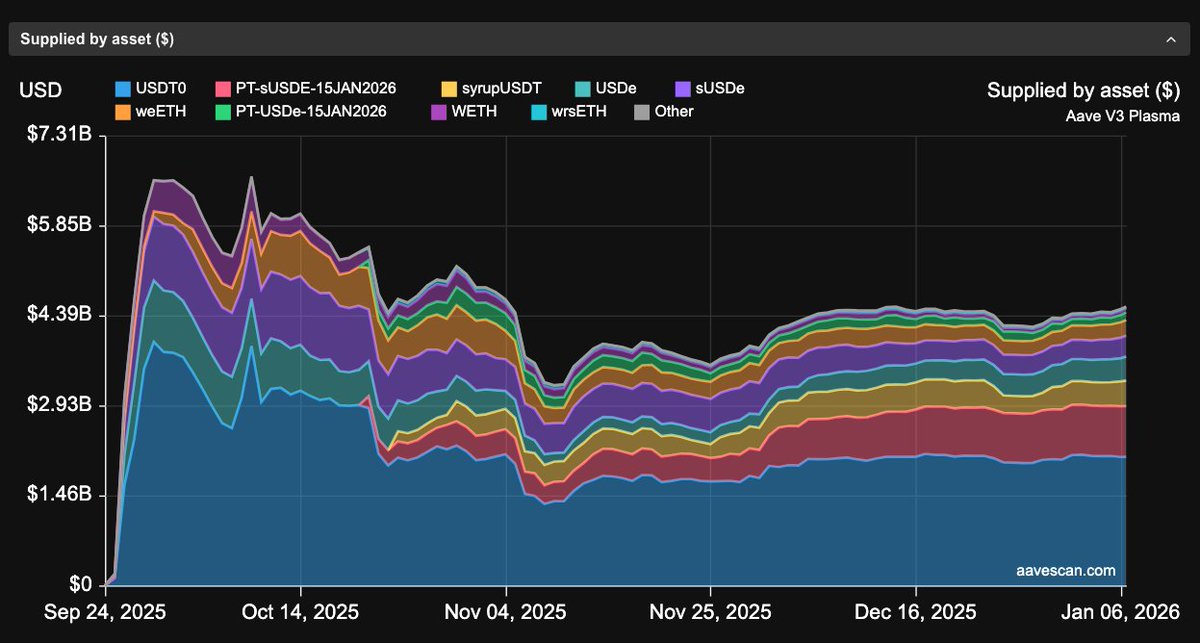The width and height of the screenshot is (1200, 643).
Task: Click the Aave V3 Plasma subtitle
Action: point(1123,115)
